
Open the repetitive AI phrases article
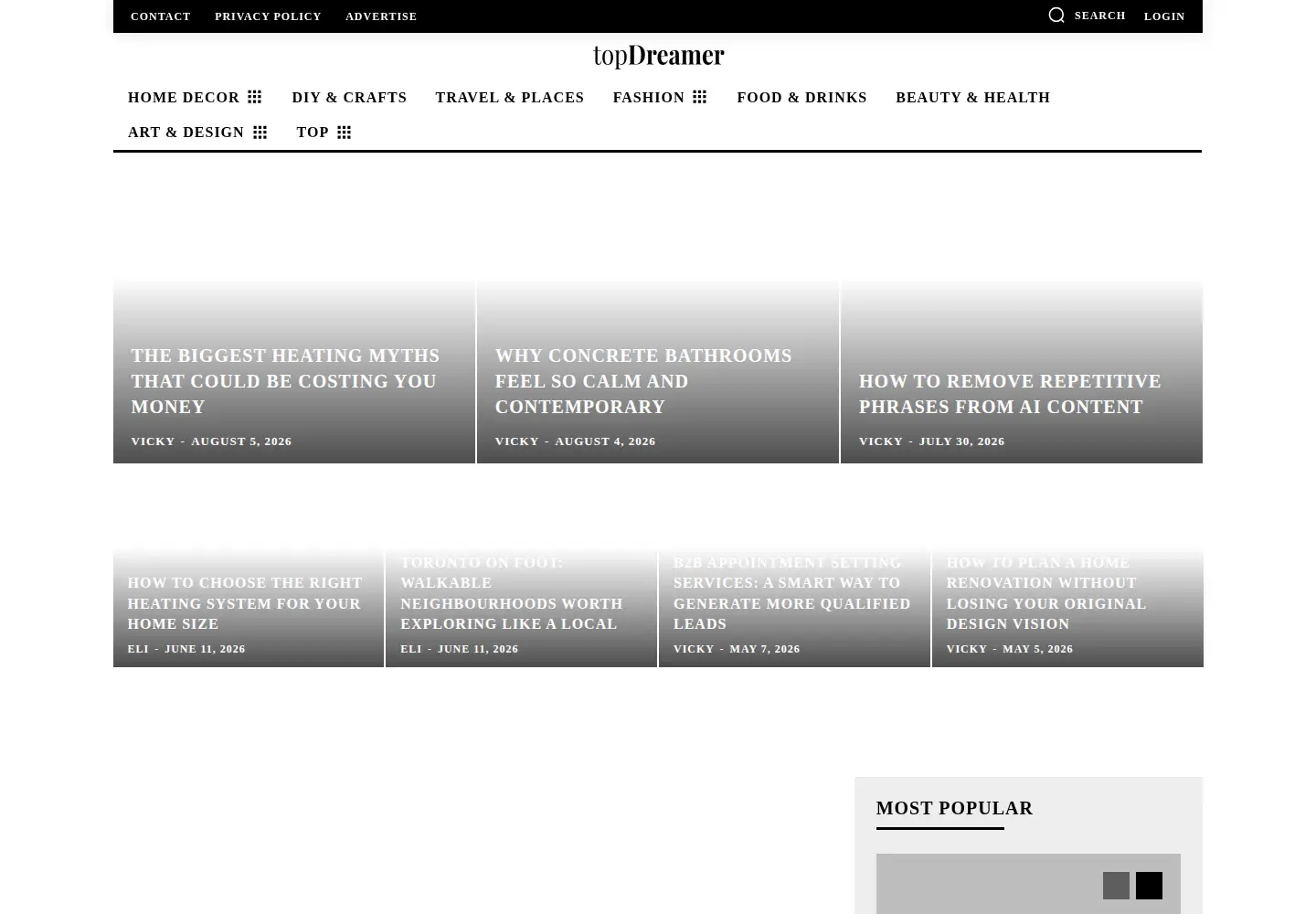coord(1010,394)
